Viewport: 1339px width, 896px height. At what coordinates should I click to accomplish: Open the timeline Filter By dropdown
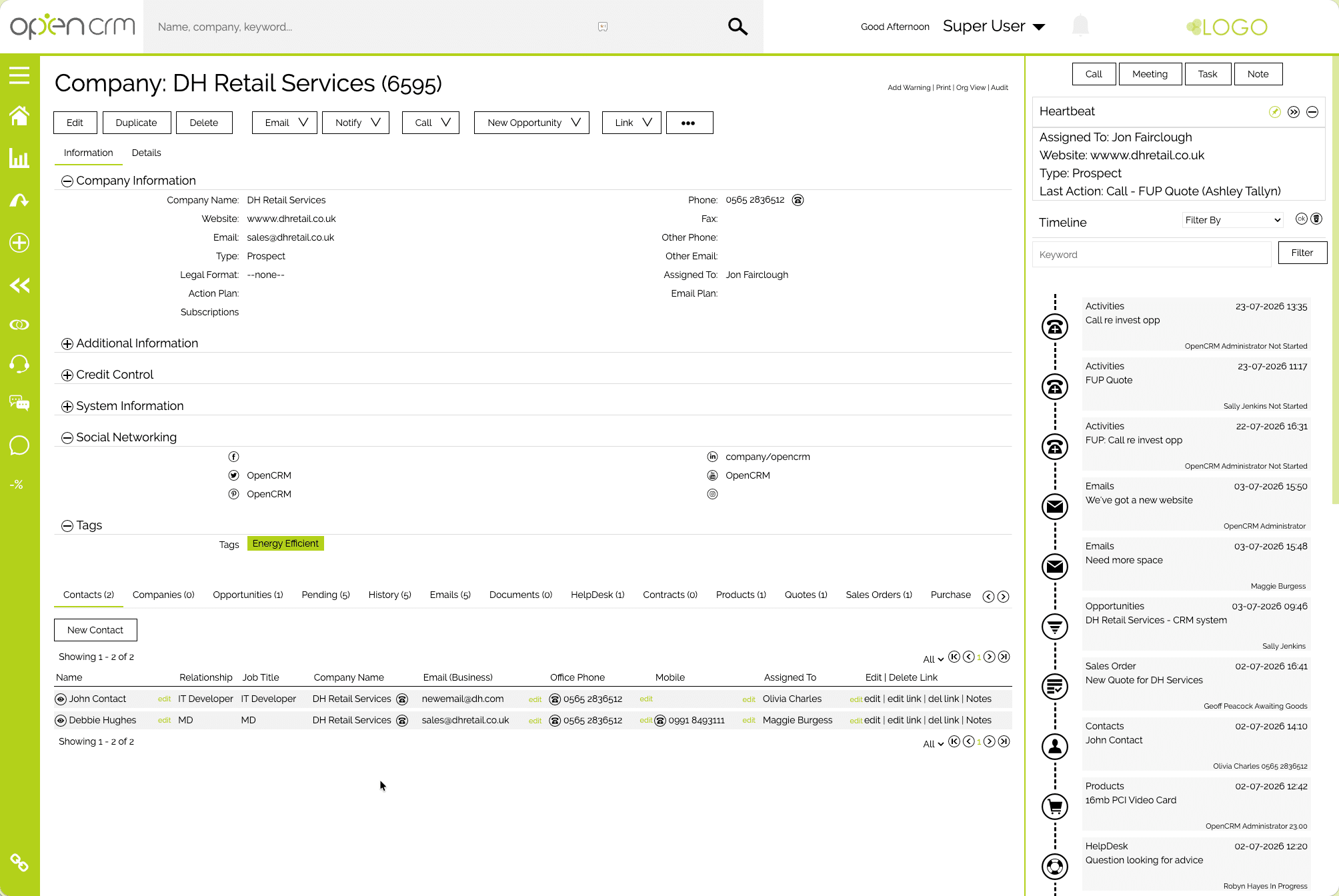[x=1233, y=220]
